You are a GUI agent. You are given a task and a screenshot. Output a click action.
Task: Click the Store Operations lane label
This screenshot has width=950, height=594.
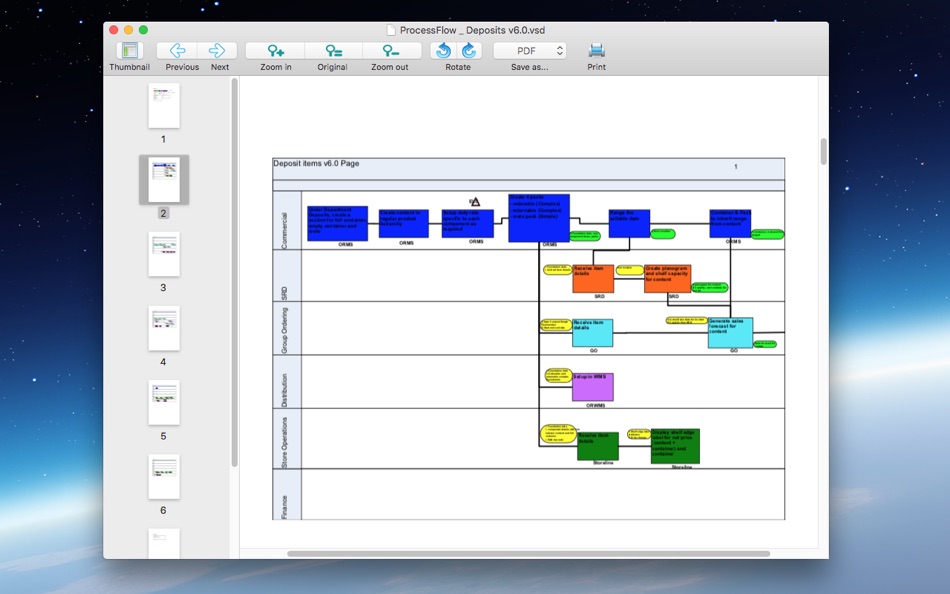284,442
